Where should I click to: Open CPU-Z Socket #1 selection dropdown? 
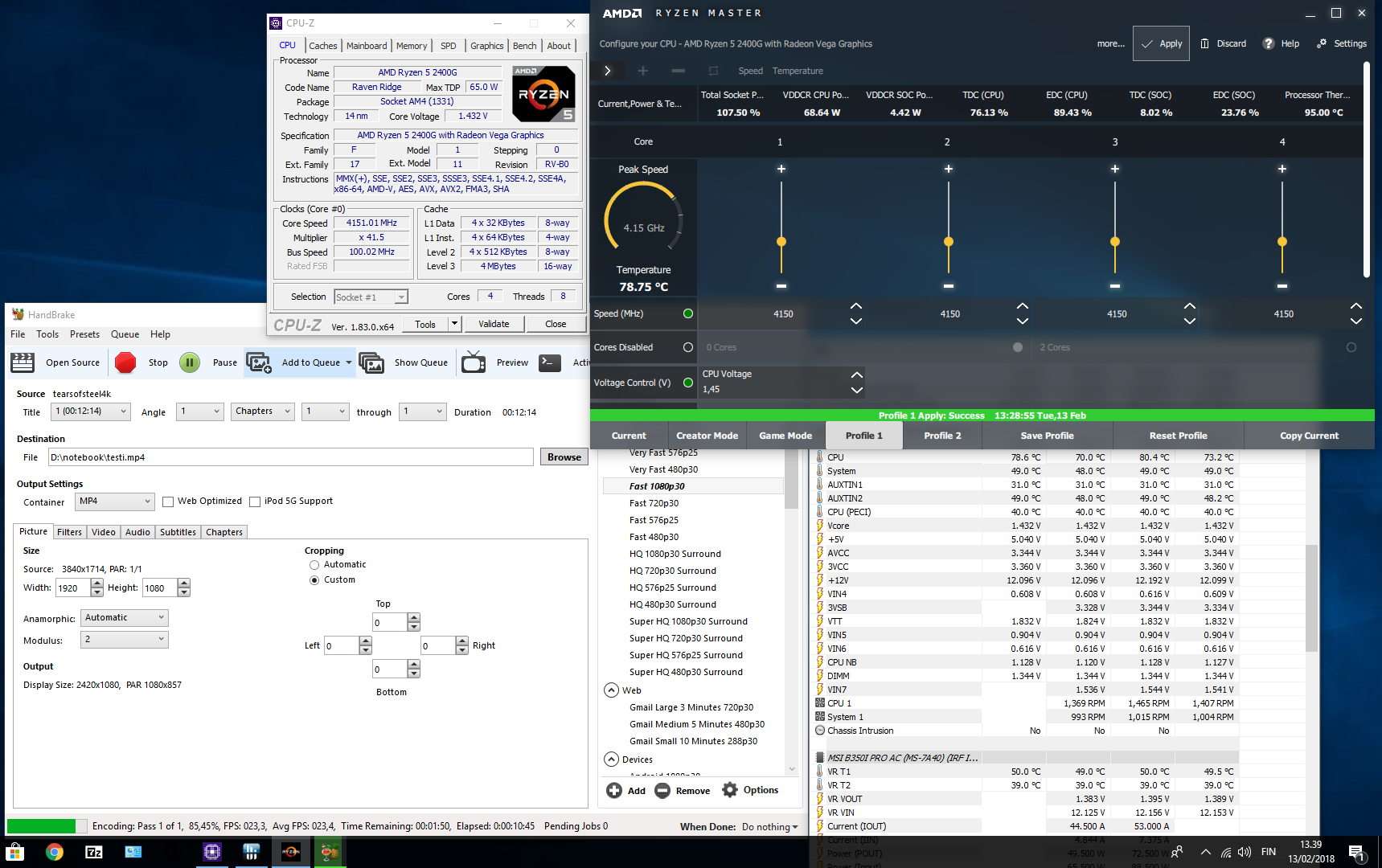coord(371,297)
